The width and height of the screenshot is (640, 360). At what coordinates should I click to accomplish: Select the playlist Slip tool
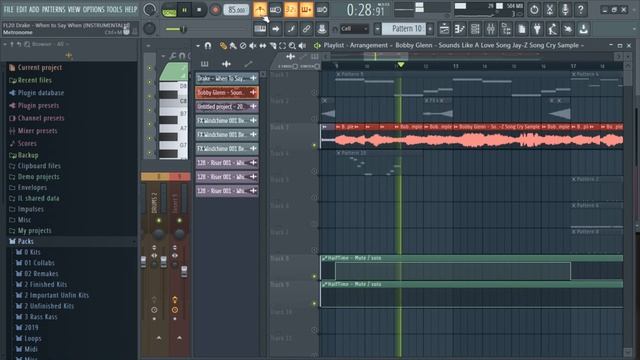coord(262,46)
